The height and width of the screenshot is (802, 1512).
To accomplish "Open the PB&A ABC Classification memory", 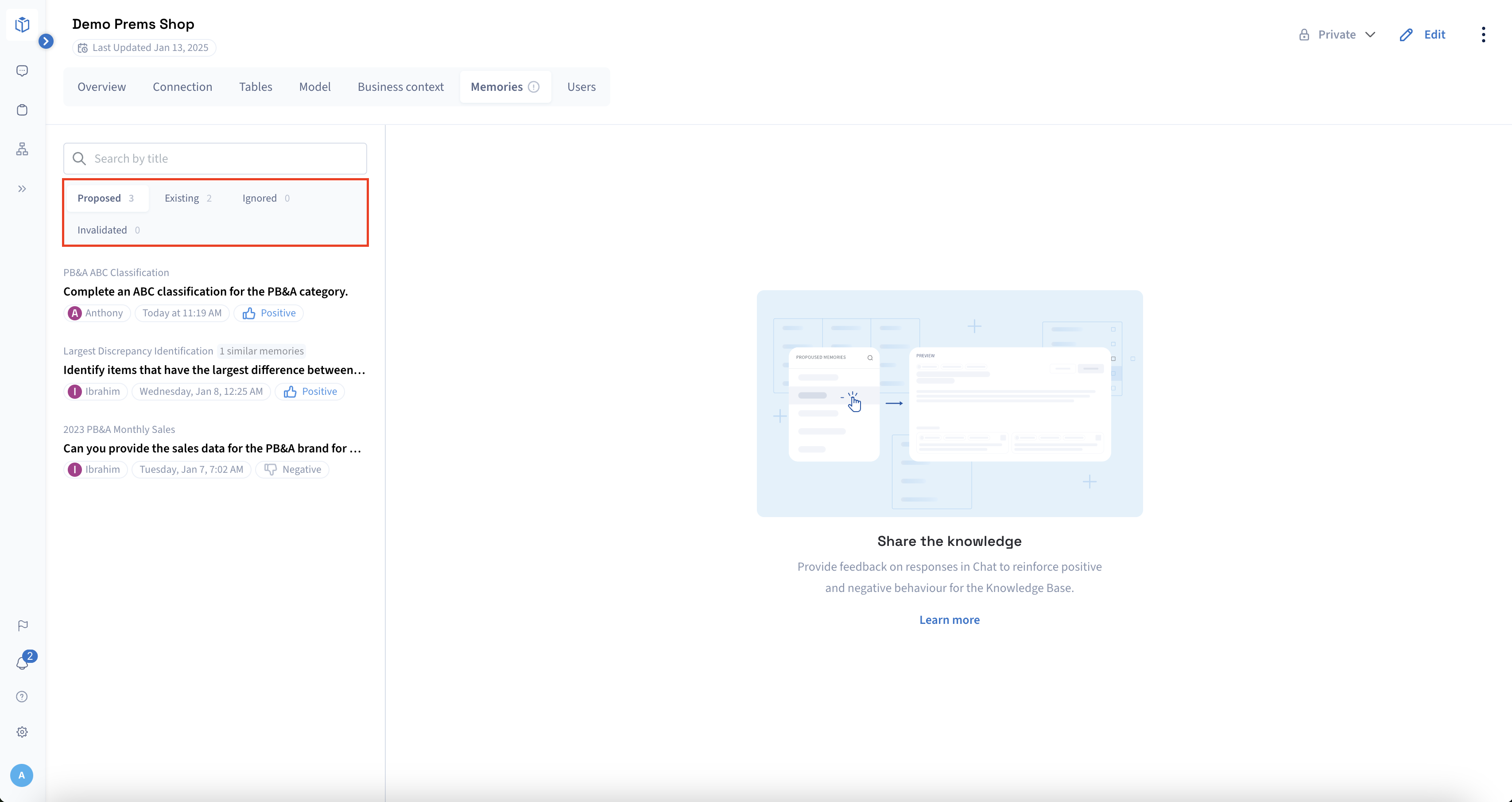I will (205, 291).
